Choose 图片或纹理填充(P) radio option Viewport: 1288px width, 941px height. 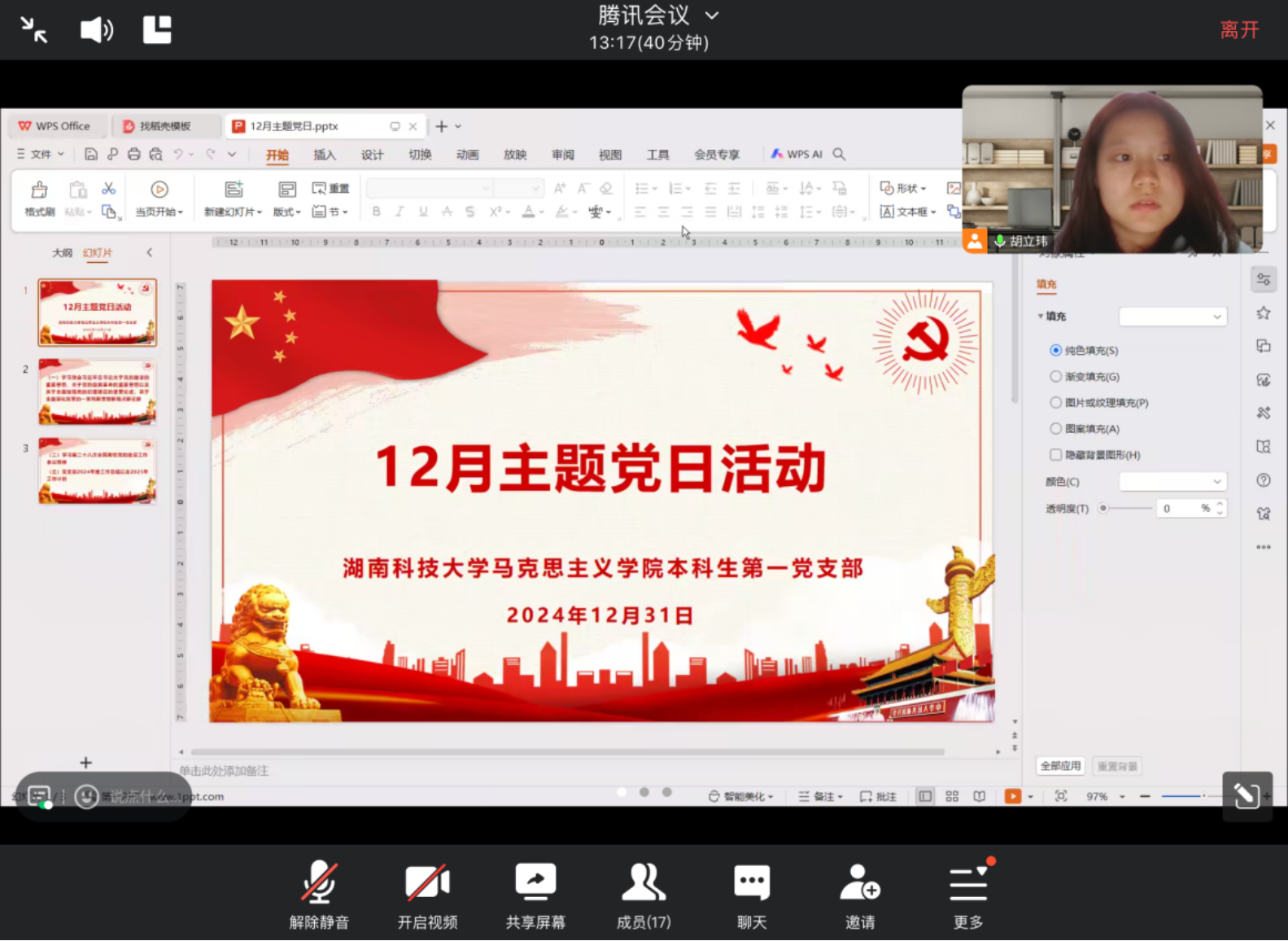1056,402
